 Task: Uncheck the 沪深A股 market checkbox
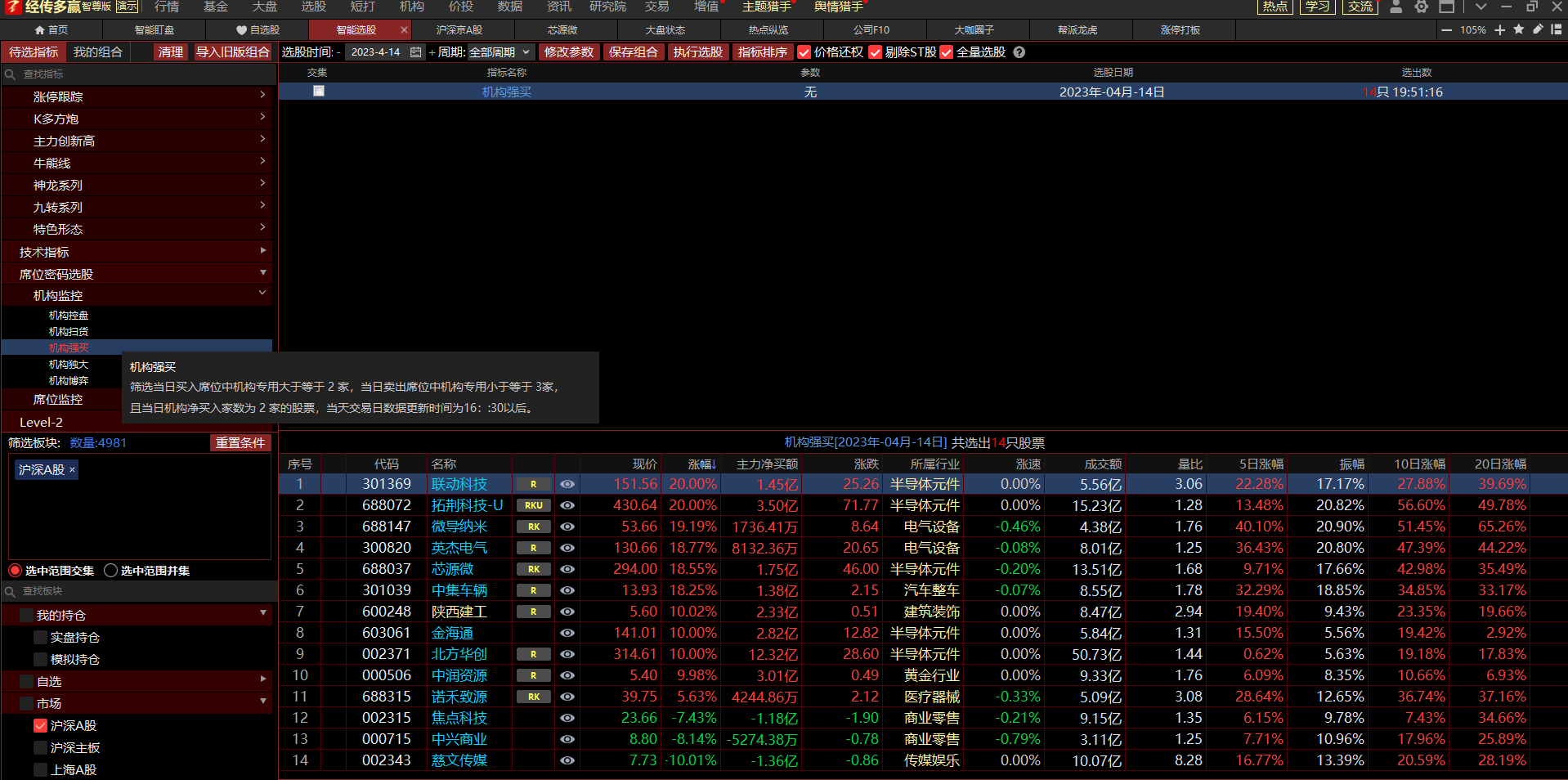[x=40, y=726]
